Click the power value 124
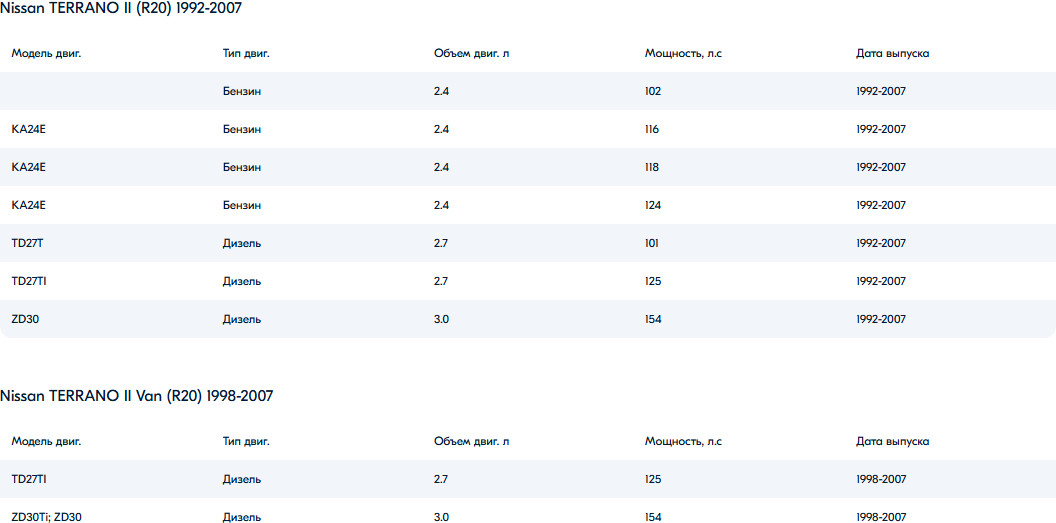This screenshot has width=1056, height=523. [653, 205]
